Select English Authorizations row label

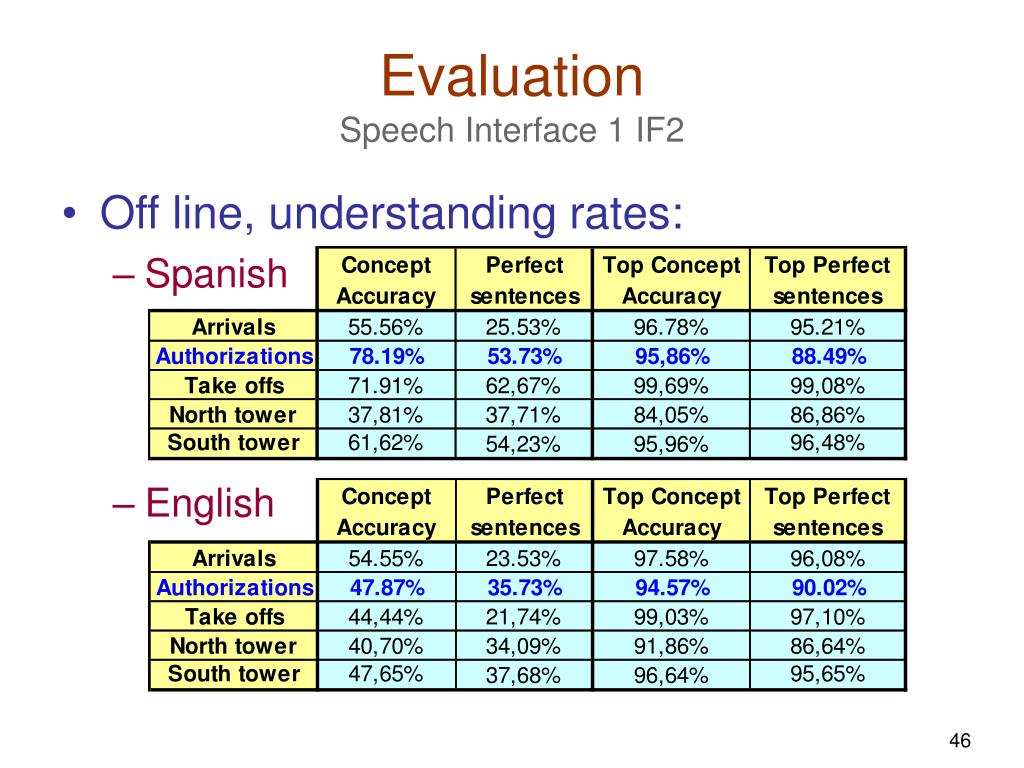[x=234, y=588]
